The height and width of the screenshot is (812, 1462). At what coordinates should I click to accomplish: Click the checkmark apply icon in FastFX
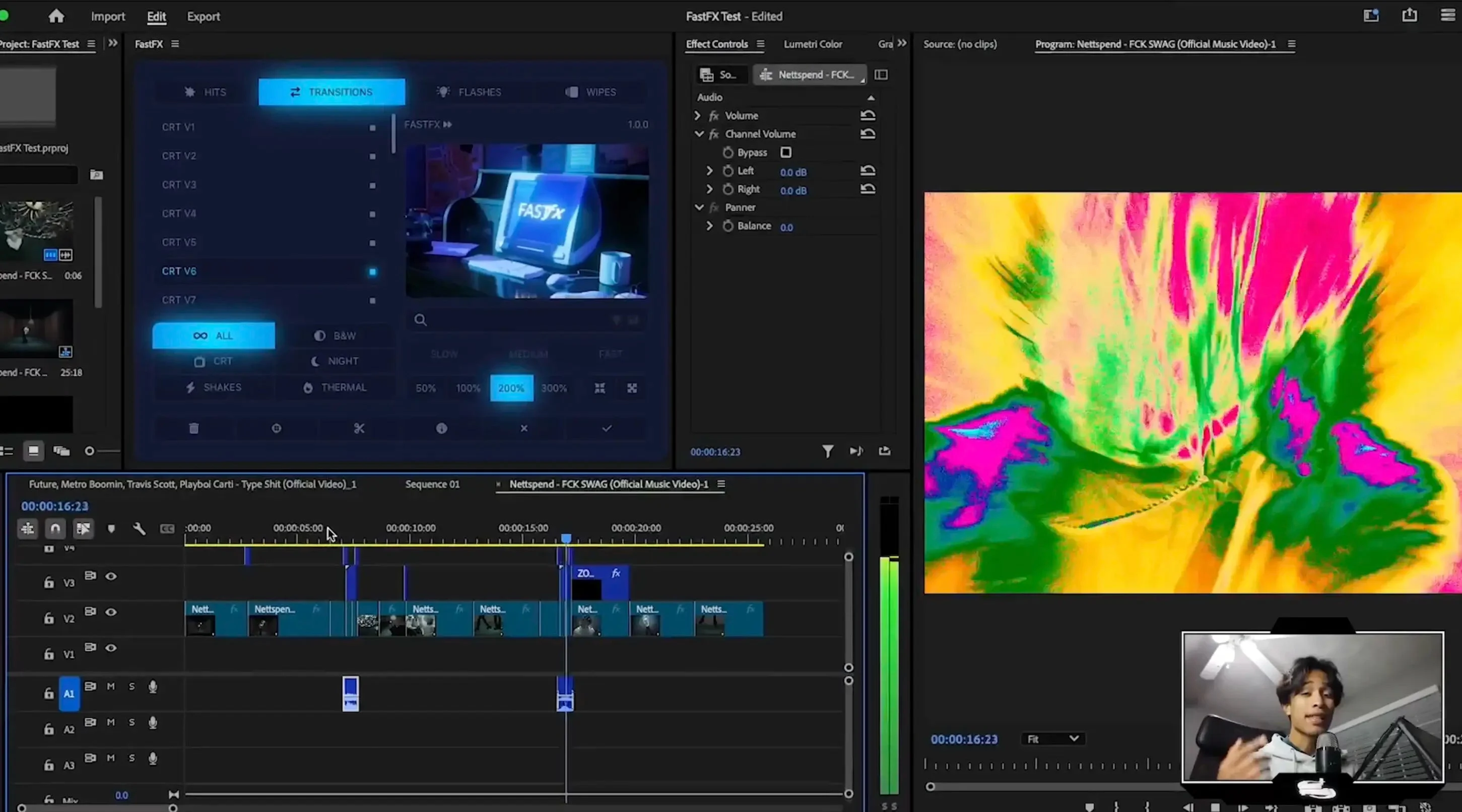click(x=607, y=428)
